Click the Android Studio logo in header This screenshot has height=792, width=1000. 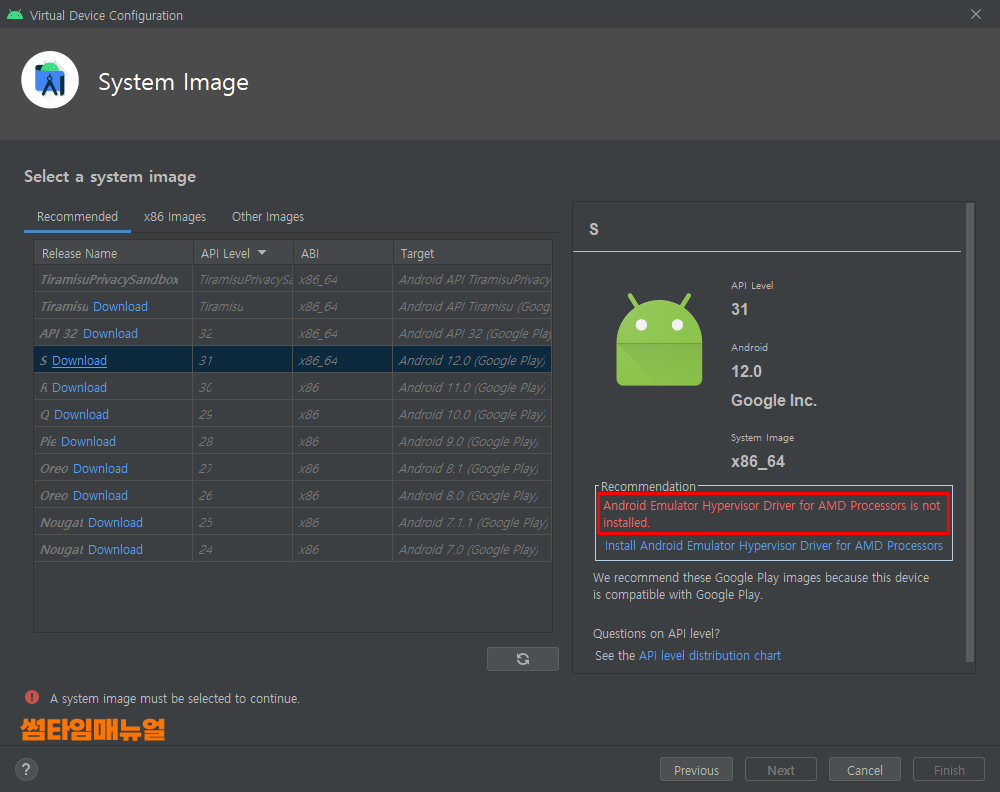[50, 80]
